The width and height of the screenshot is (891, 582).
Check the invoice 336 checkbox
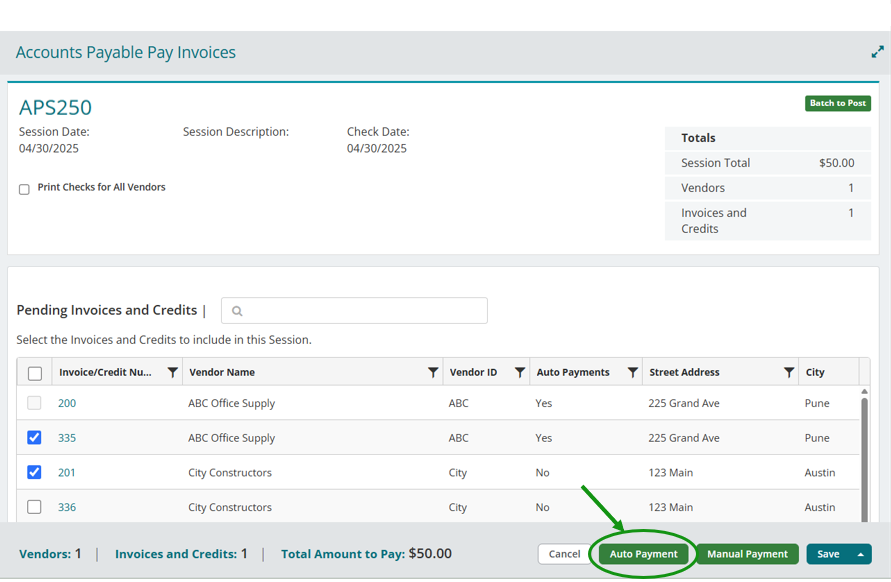34,507
